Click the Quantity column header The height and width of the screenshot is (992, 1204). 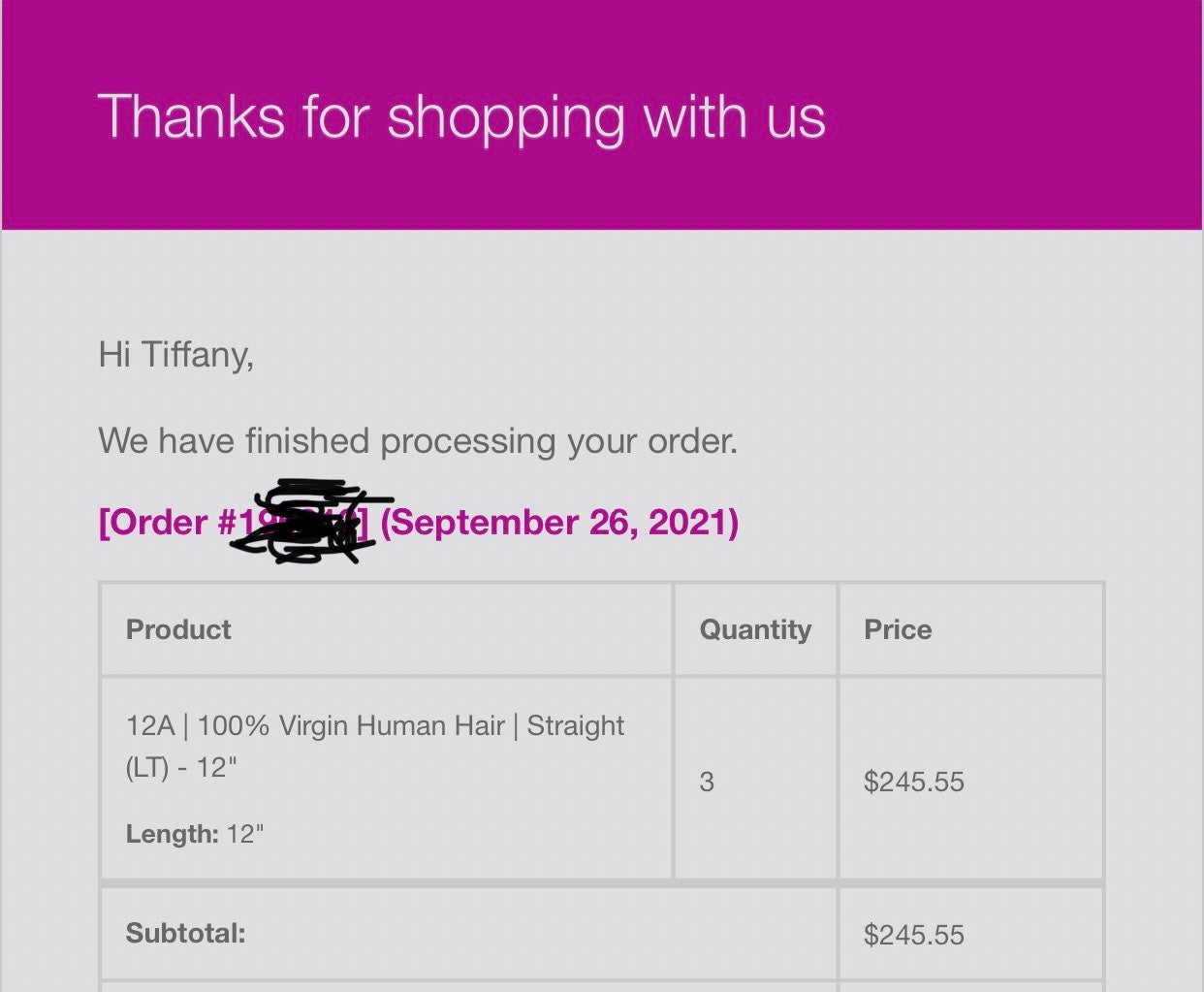pos(755,629)
